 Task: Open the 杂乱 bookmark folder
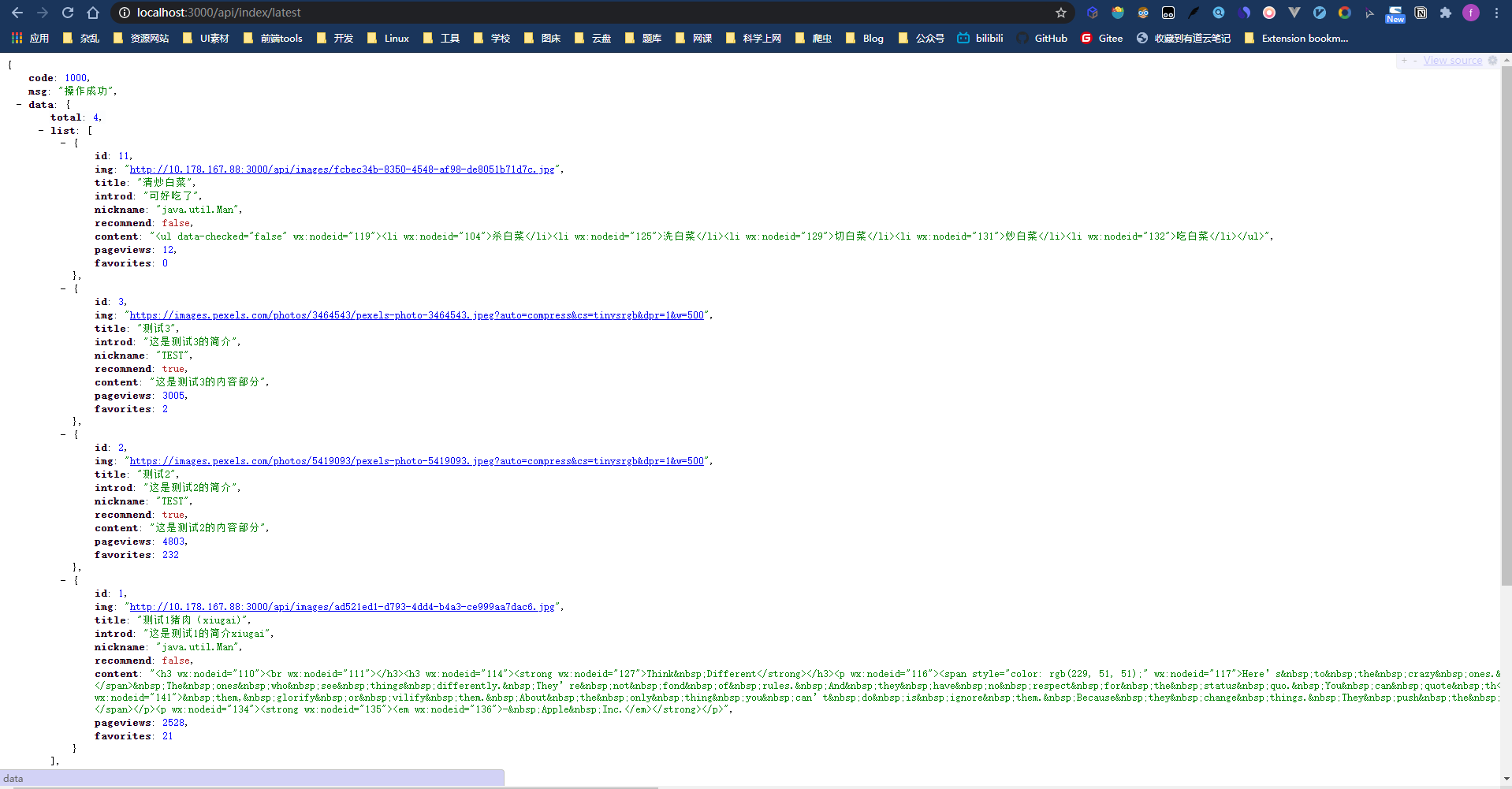(80, 38)
